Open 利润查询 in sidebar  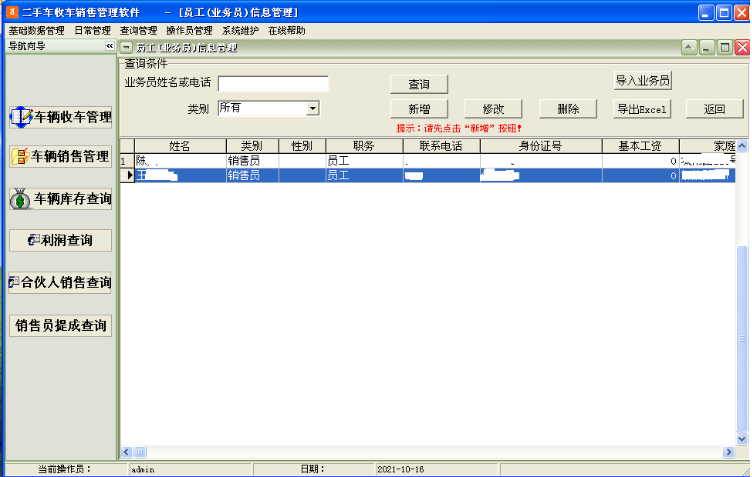click(60, 240)
